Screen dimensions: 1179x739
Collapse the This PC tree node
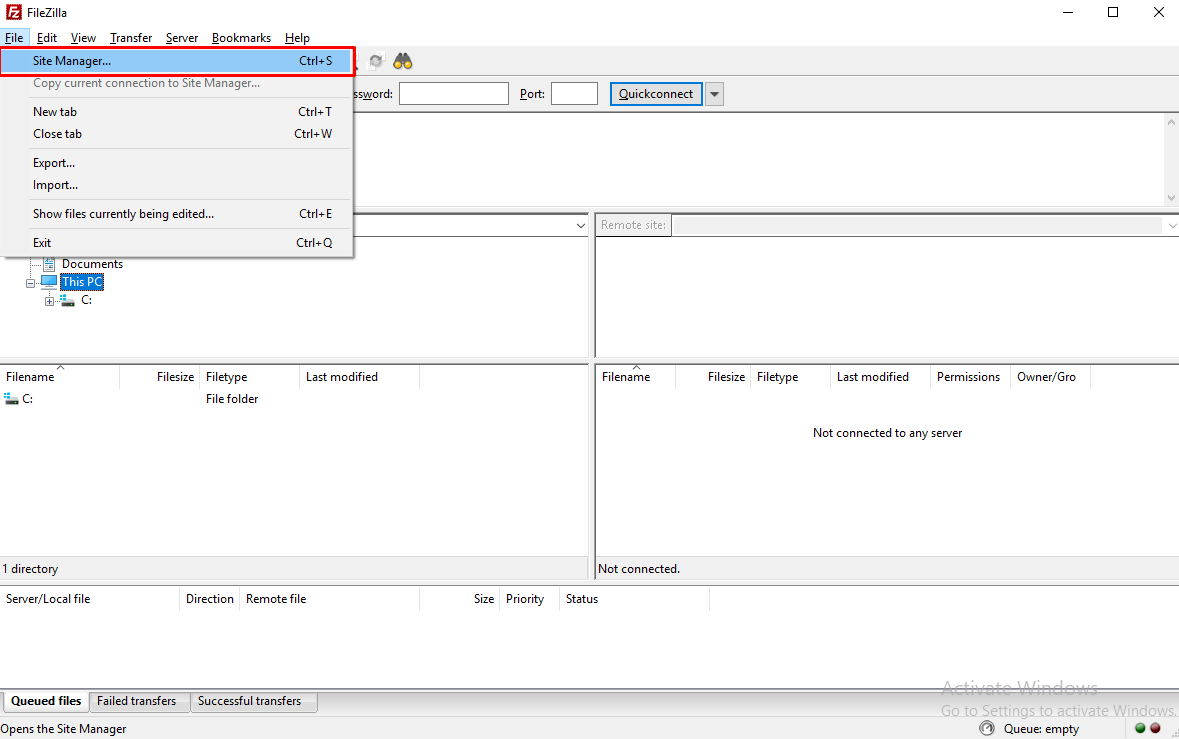coord(31,283)
